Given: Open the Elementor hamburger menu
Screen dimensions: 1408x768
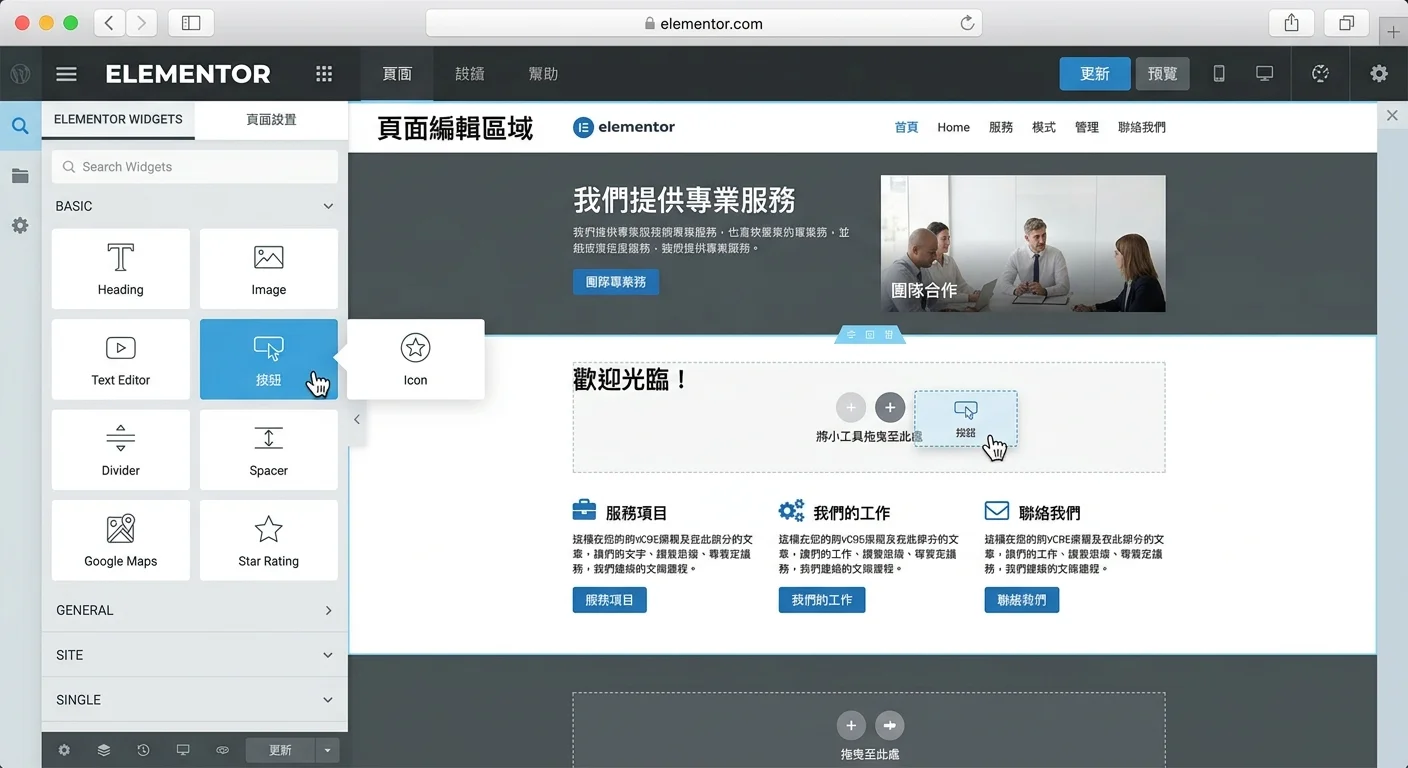Looking at the screenshot, I should [66, 73].
